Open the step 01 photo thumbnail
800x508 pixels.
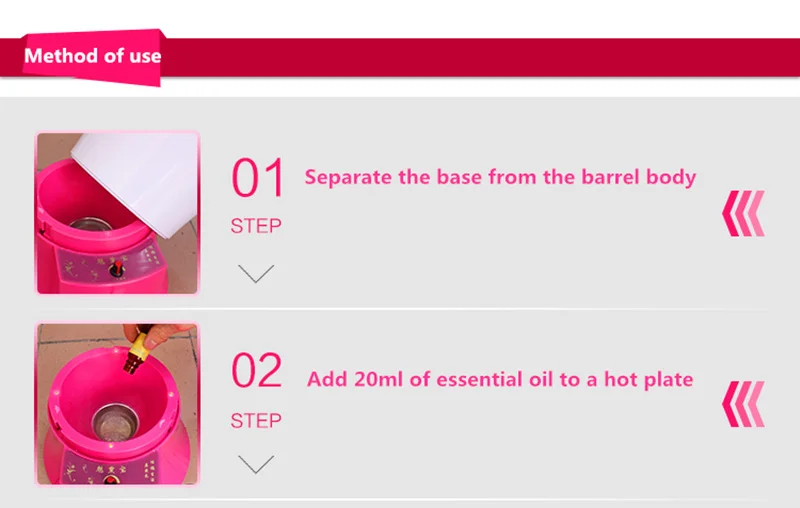tap(117, 213)
